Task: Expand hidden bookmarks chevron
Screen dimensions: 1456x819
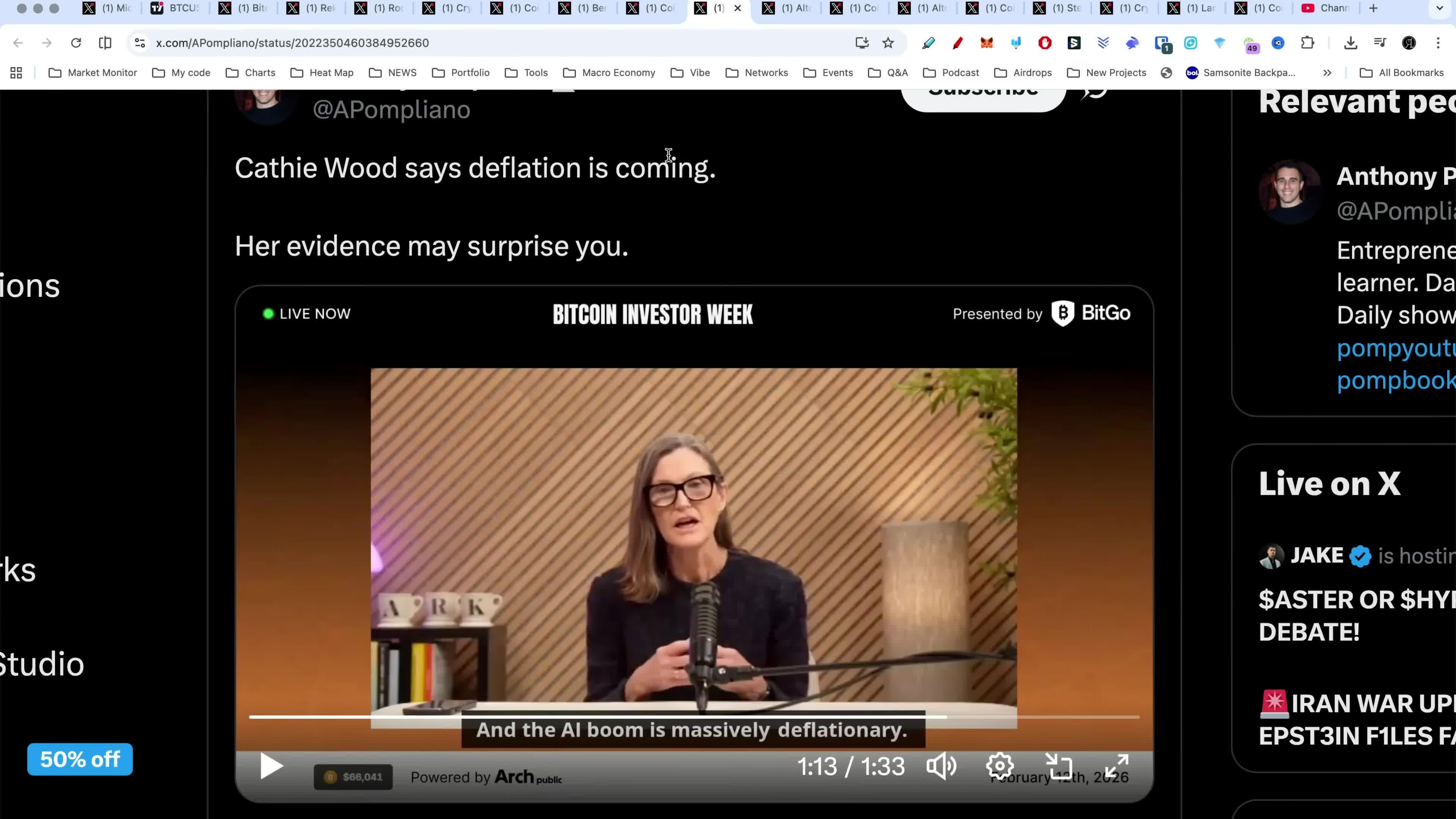Action: coord(1327,73)
